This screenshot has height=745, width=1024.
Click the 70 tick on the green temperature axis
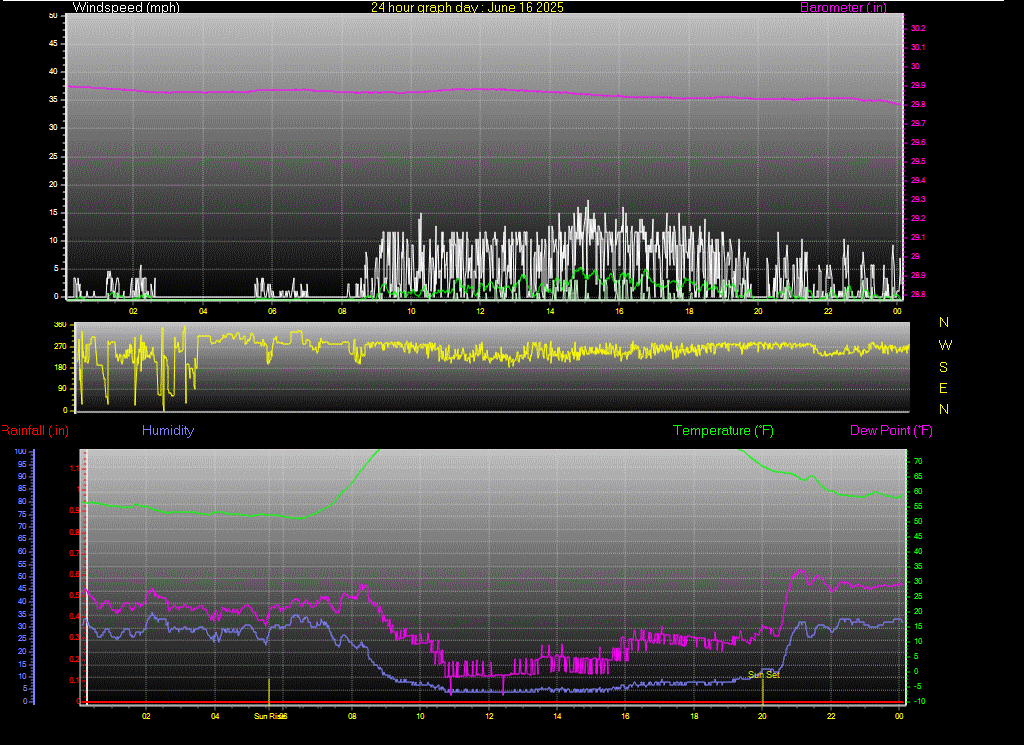(918, 461)
